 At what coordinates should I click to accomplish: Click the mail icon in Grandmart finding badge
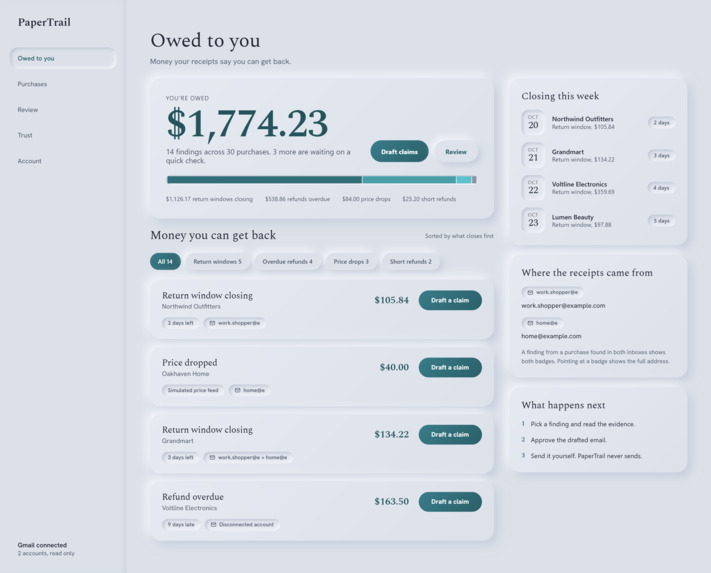[x=212, y=457]
